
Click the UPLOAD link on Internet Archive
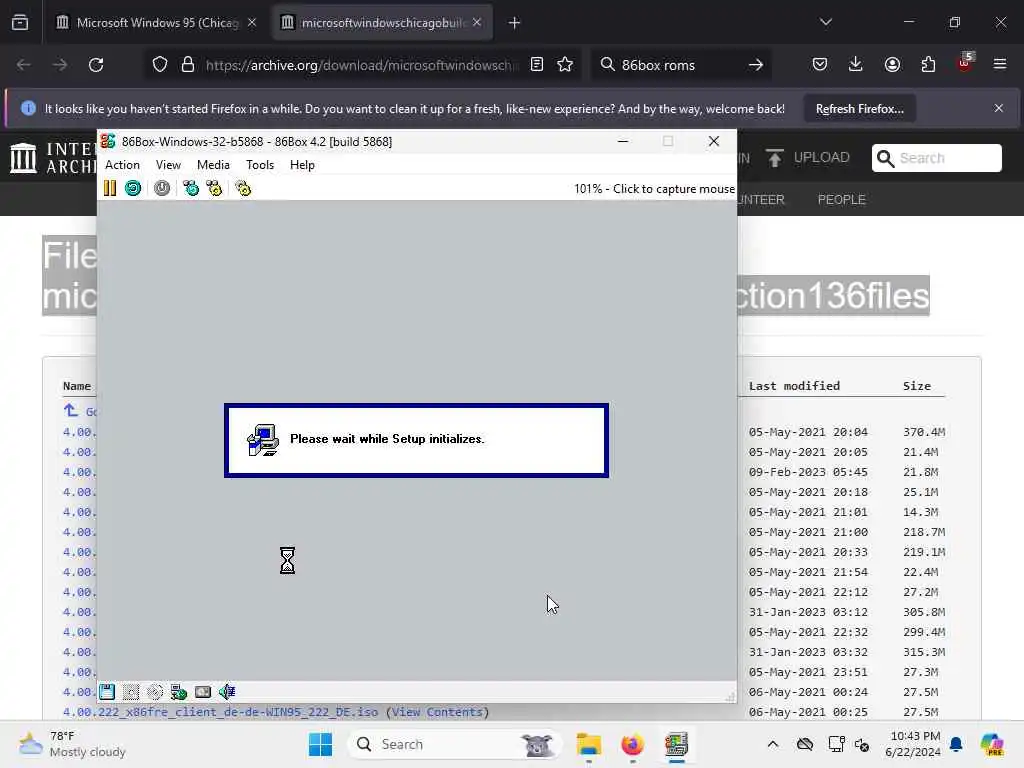tap(807, 158)
